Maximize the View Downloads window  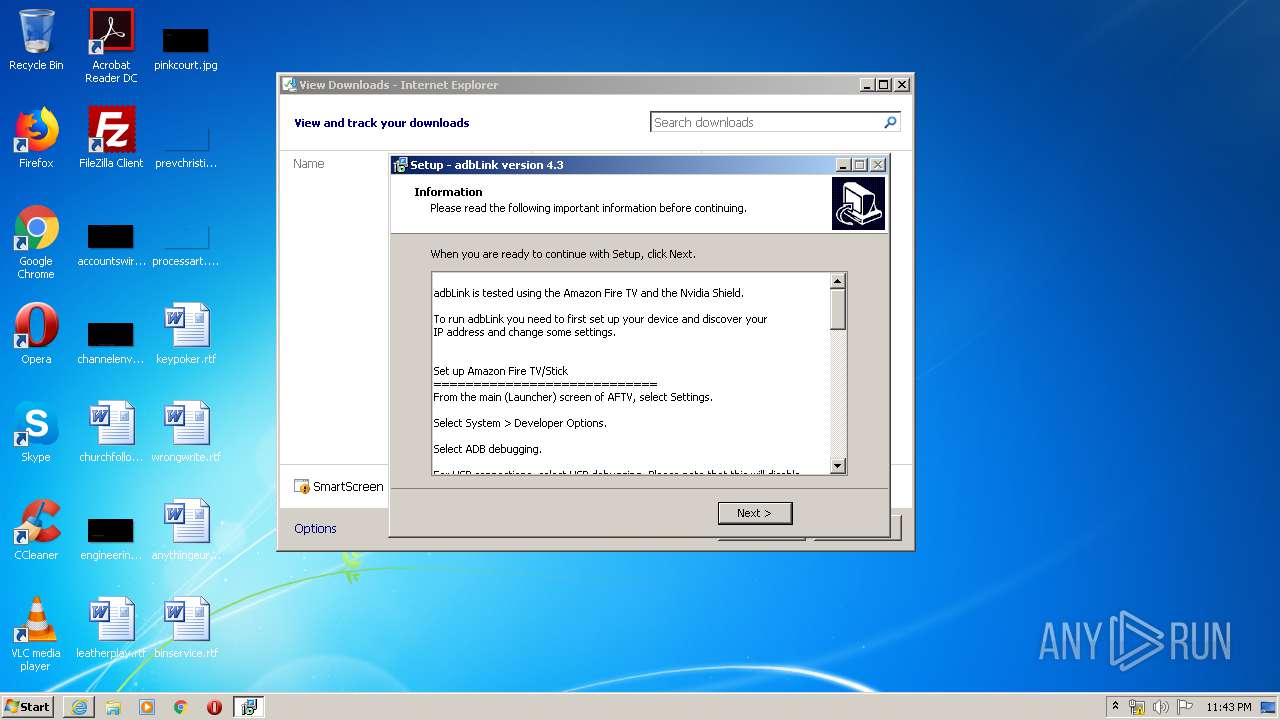pyautogui.click(x=884, y=85)
